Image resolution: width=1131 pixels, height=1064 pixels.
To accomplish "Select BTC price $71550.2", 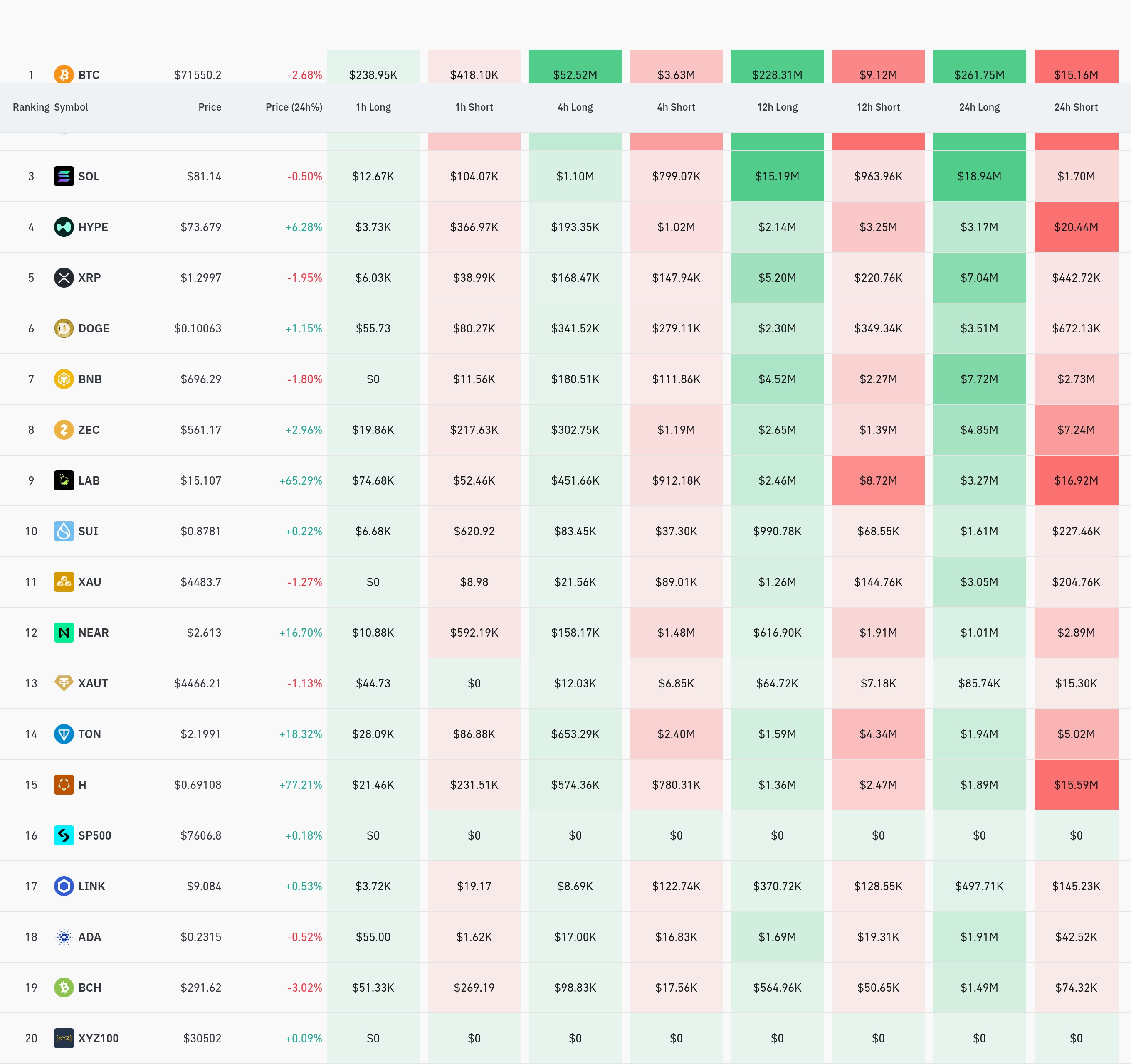I will [x=198, y=75].
